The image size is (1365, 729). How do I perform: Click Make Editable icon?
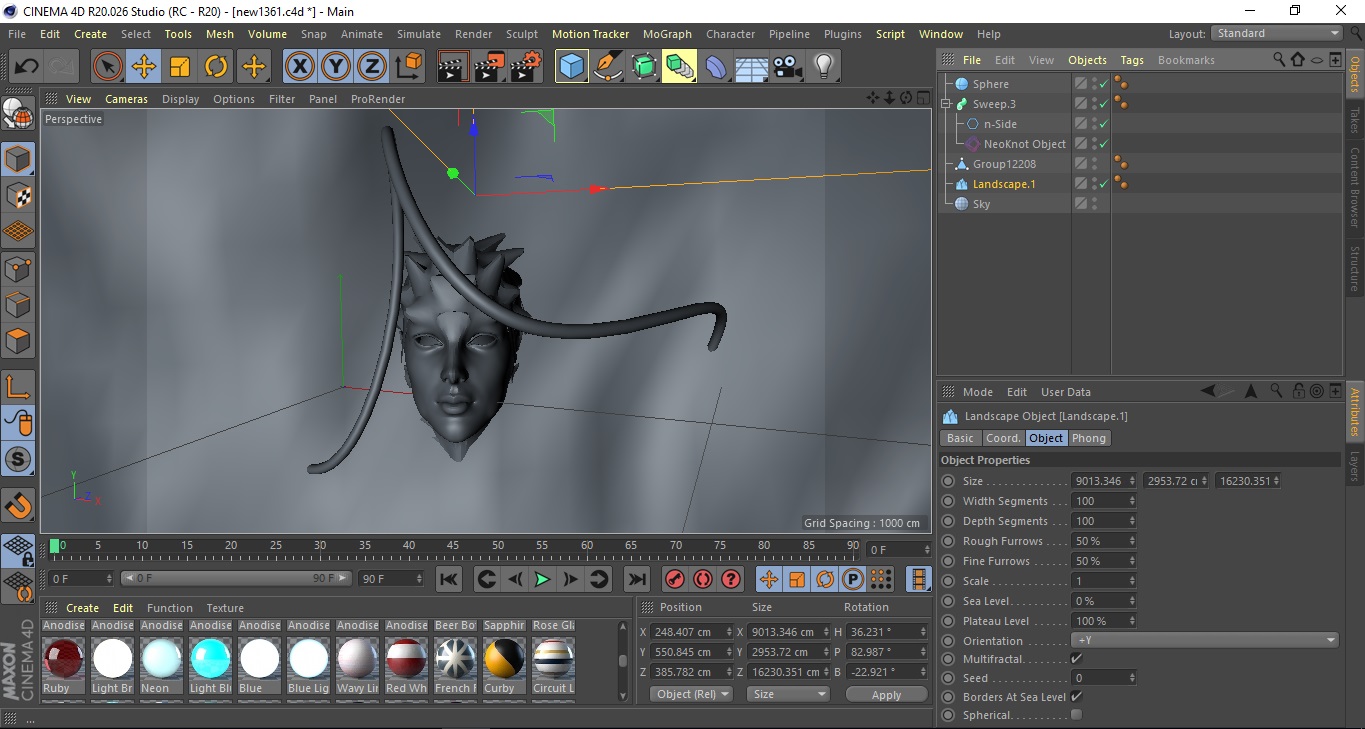(x=18, y=114)
